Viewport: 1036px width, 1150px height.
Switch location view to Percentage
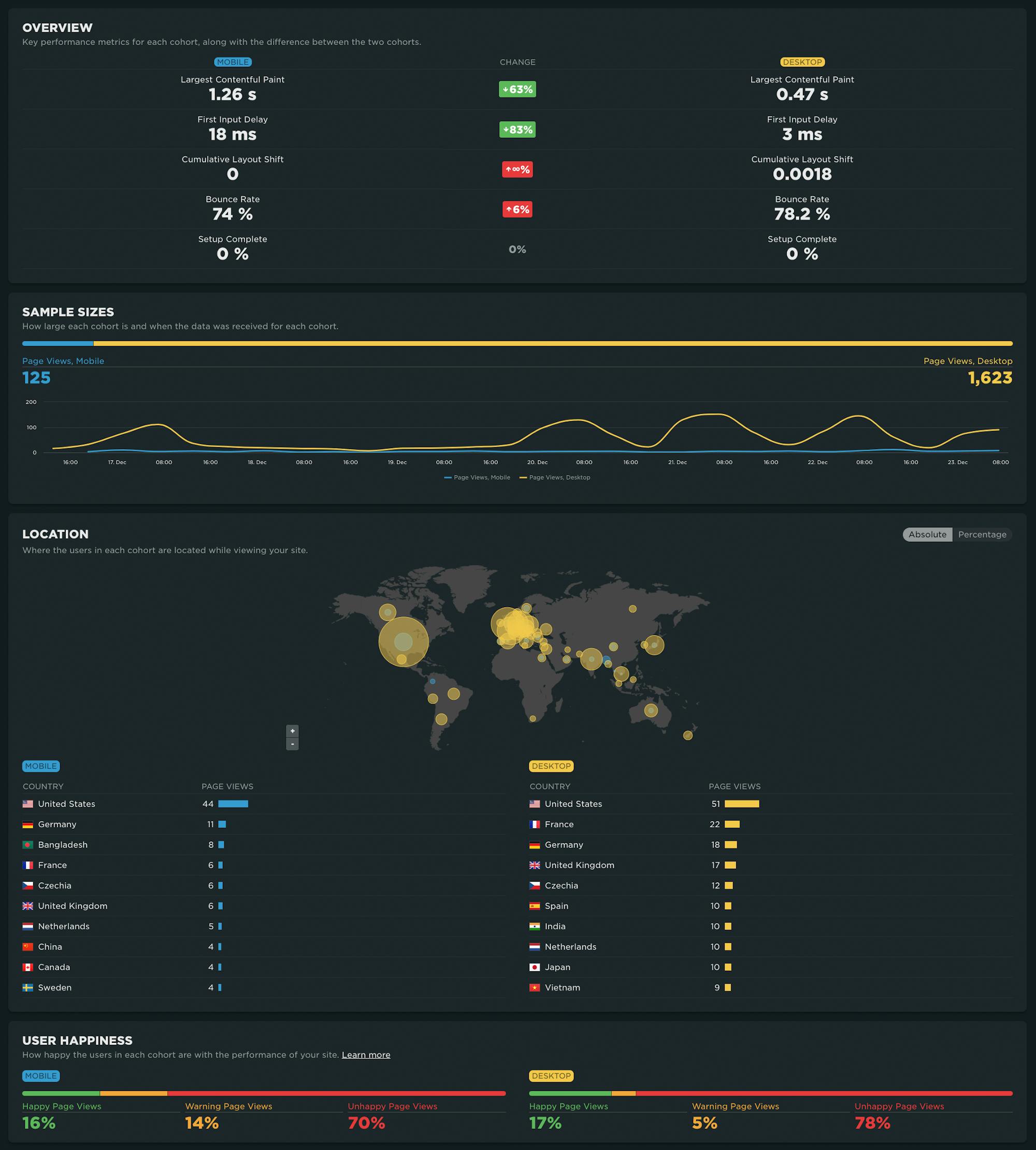(982, 535)
